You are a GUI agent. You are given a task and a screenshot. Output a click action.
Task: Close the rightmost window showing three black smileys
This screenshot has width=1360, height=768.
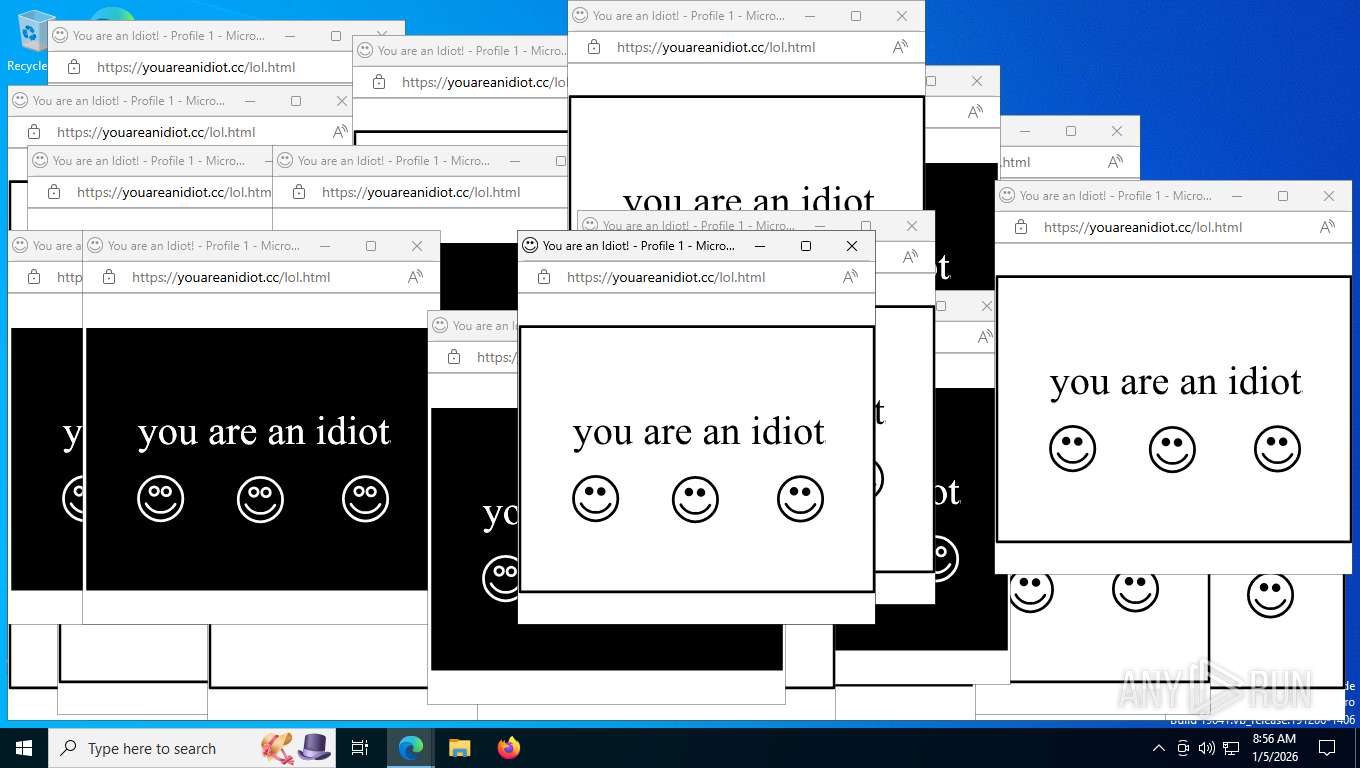1329,195
